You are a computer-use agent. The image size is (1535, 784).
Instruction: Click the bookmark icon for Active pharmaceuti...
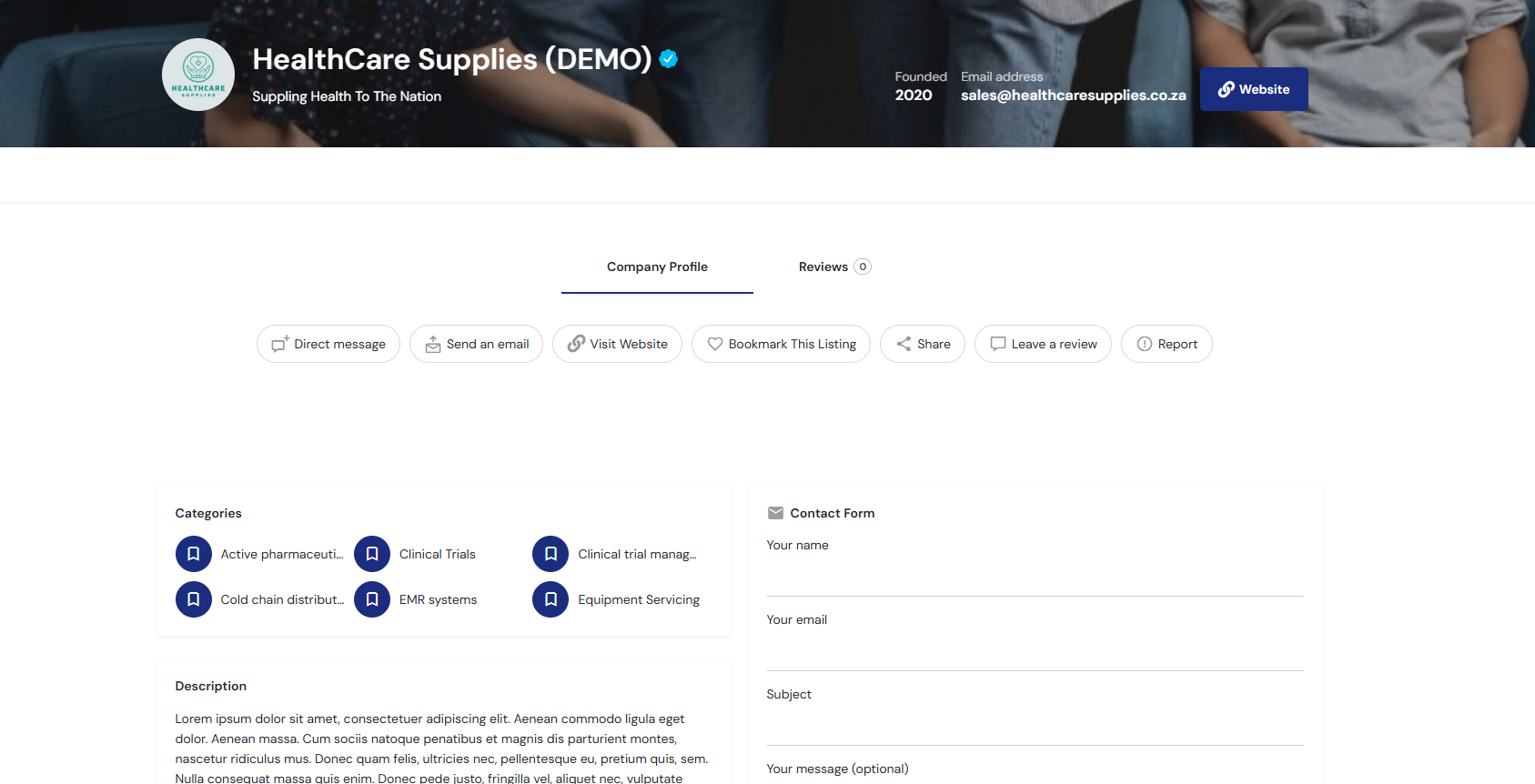(x=194, y=554)
